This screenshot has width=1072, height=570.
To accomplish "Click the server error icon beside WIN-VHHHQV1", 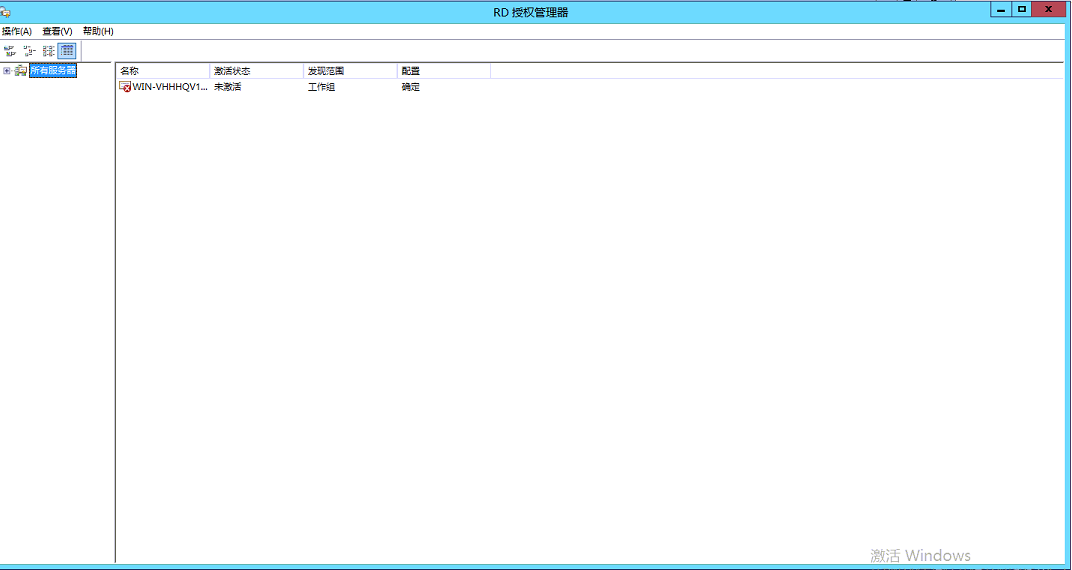I will click(x=125, y=87).
